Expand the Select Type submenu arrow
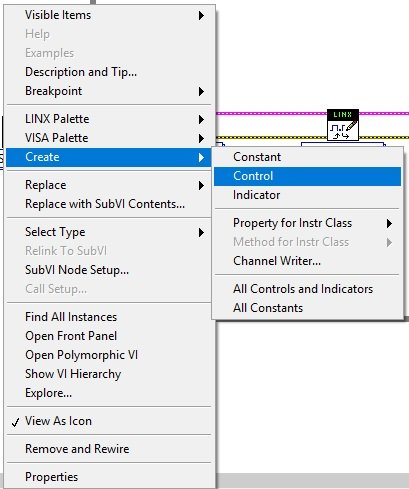The image size is (409, 489). pos(201,232)
